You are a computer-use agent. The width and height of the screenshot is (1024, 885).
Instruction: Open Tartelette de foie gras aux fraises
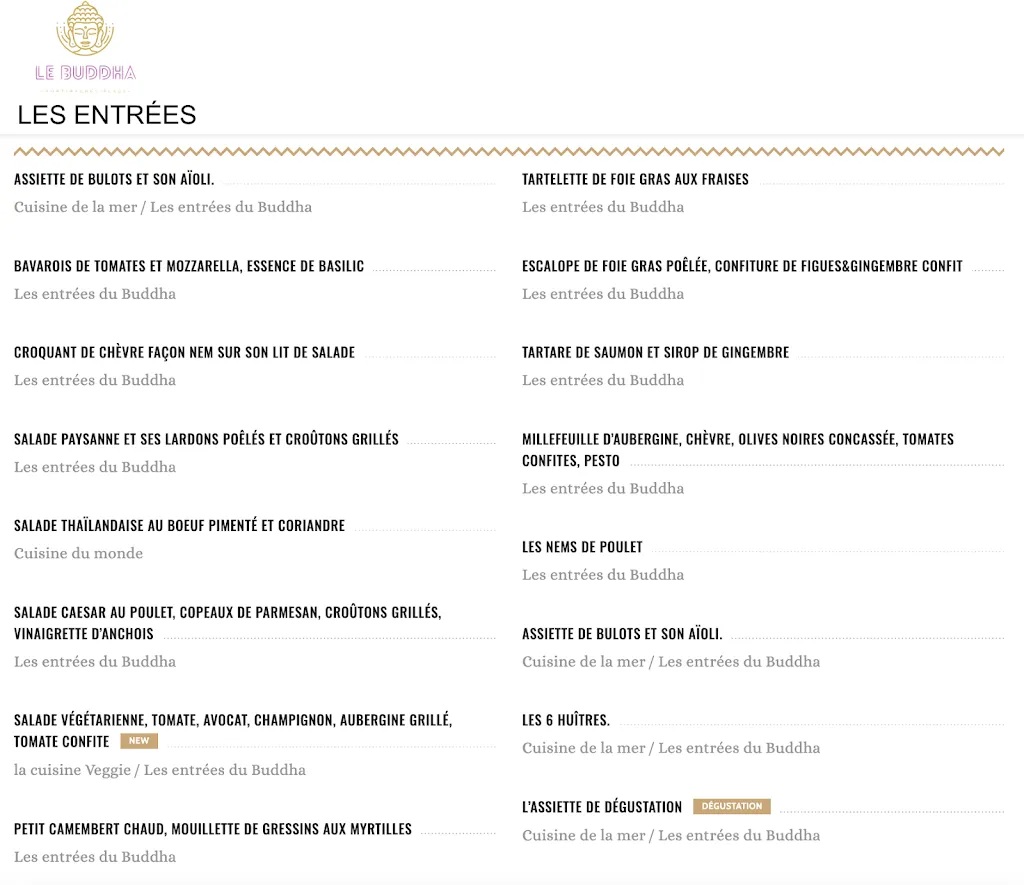point(635,179)
